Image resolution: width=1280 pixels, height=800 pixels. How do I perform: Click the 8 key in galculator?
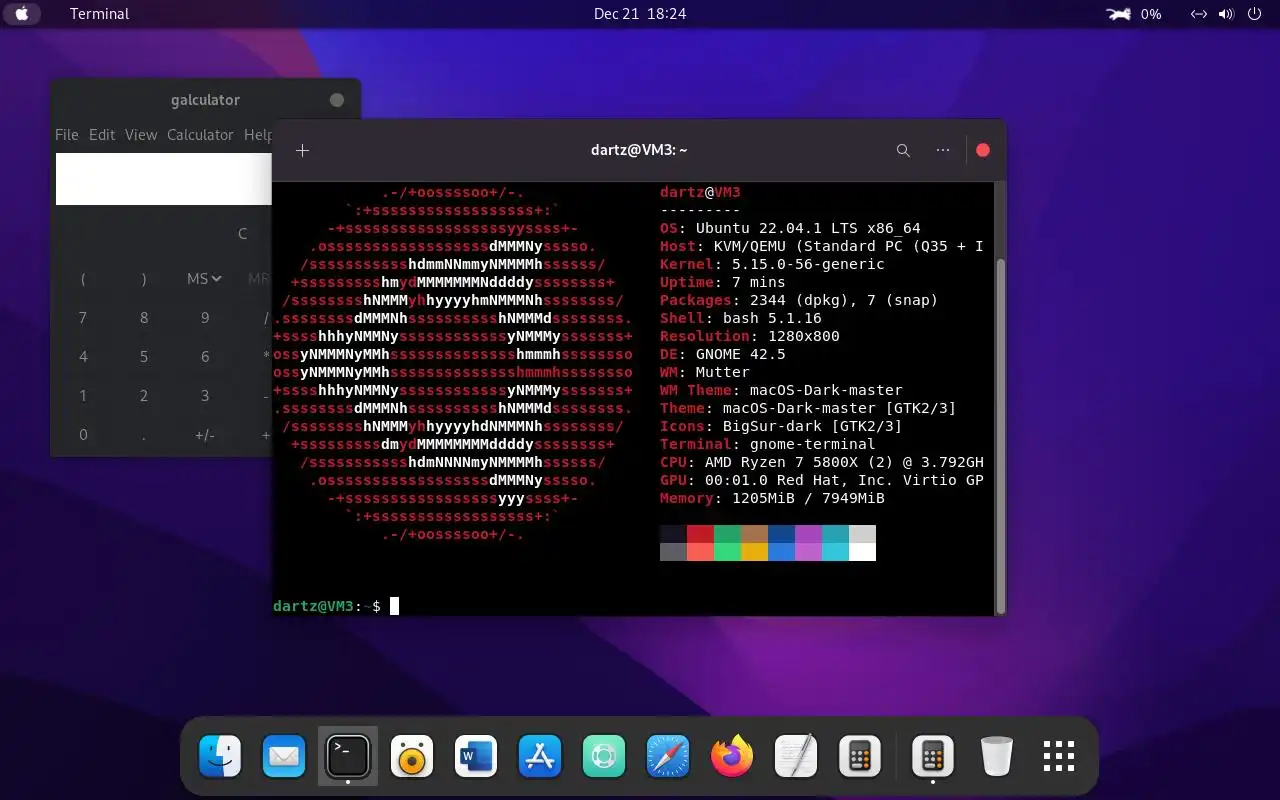tap(144, 318)
